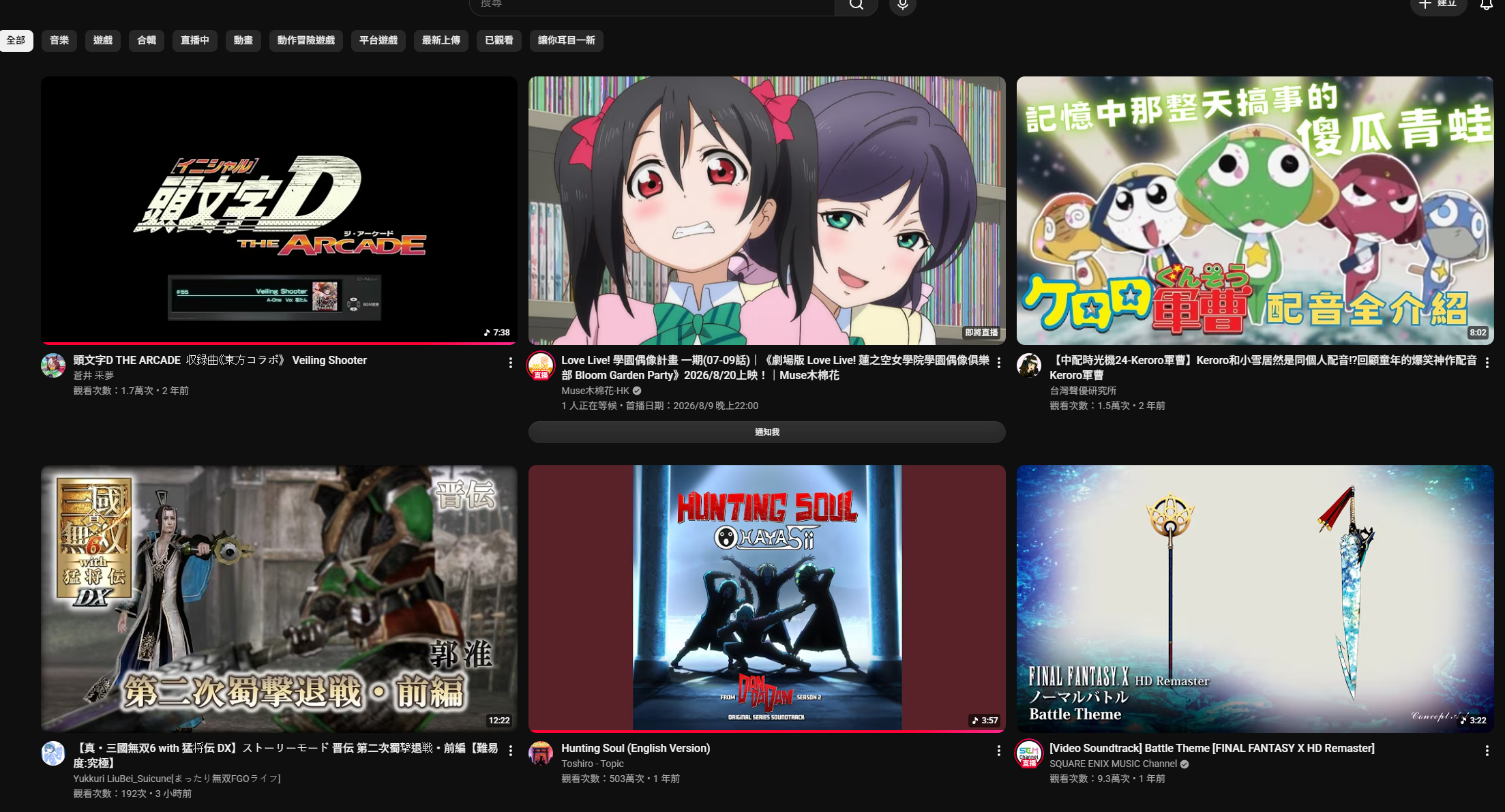Open more options for Love Live! premiere video
Image resolution: width=1505 pixels, height=812 pixels.
pyautogui.click(x=998, y=363)
